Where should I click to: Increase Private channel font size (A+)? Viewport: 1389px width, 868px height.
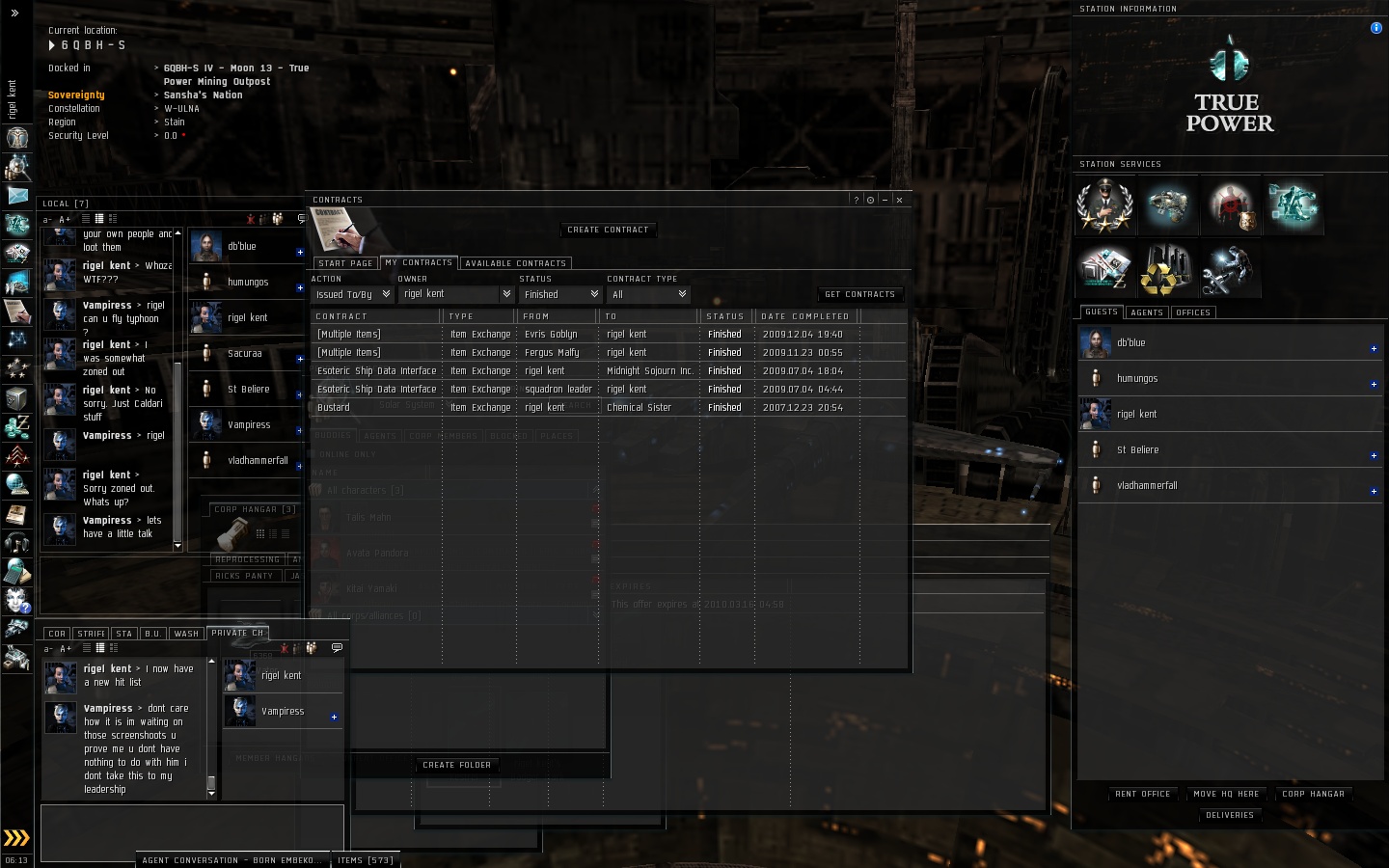(x=67, y=649)
